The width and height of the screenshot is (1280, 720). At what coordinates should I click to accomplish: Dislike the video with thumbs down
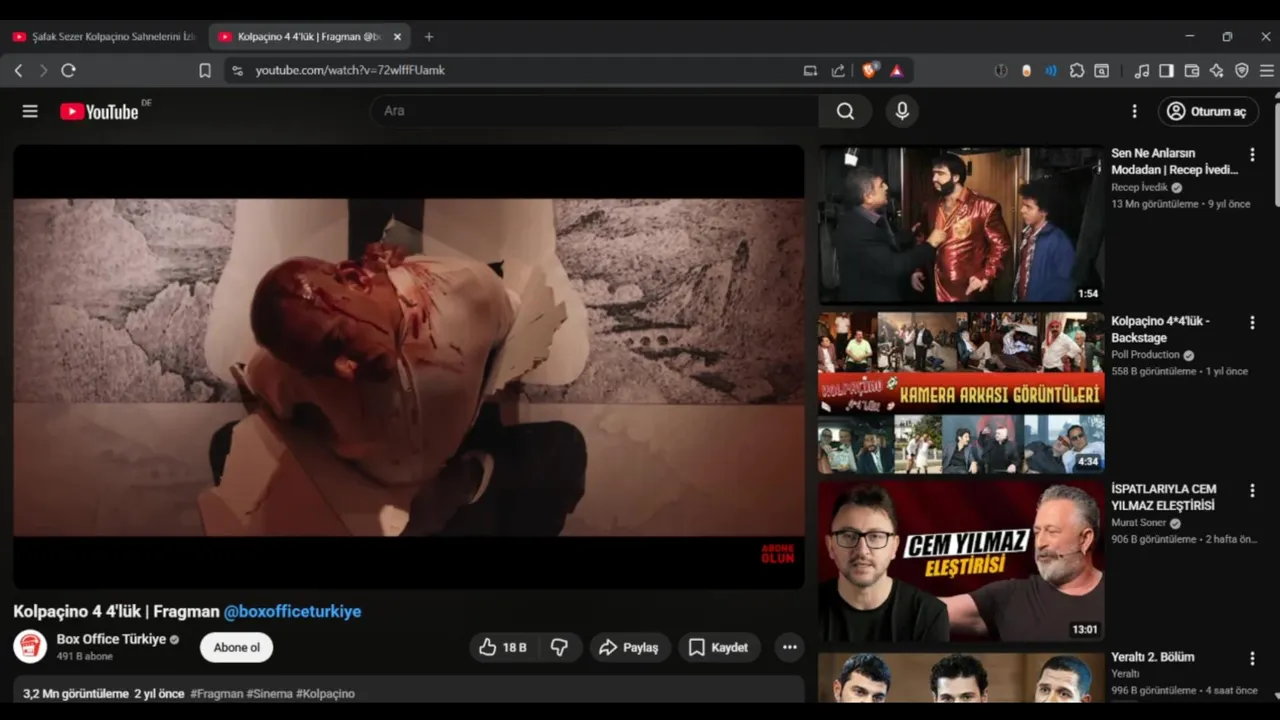[x=559, y=647]
